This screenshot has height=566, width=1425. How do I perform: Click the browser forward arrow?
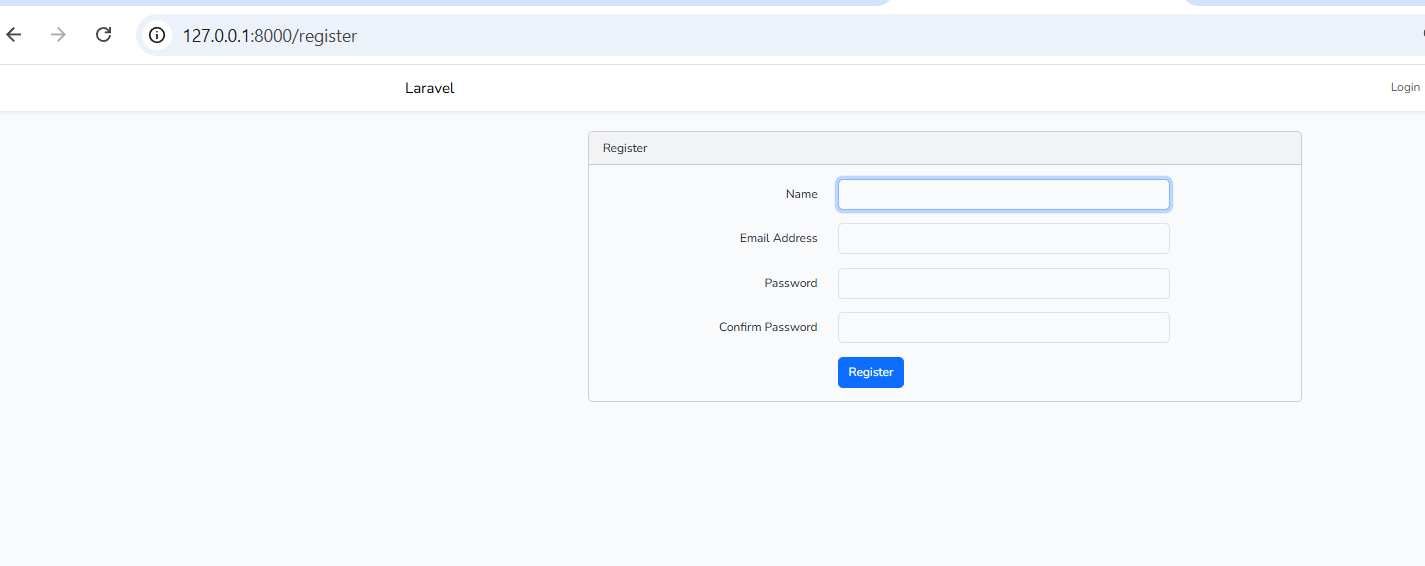pyautogui.click(x=58, y=35)
